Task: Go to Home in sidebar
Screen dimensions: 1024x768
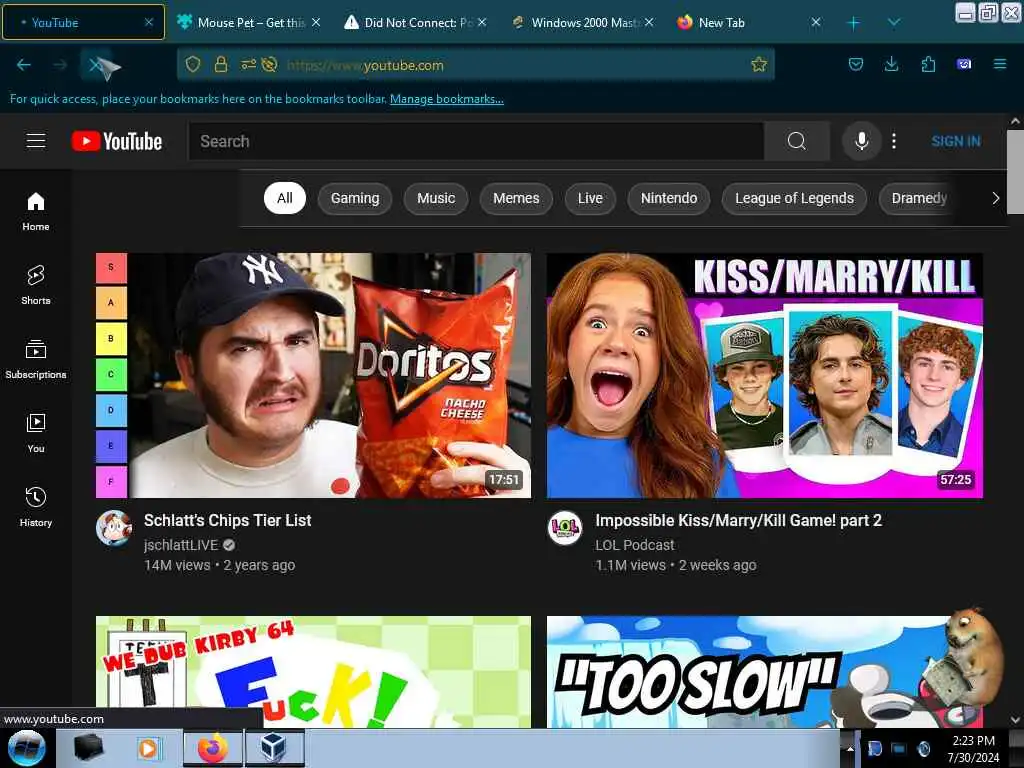Action: 36,212
